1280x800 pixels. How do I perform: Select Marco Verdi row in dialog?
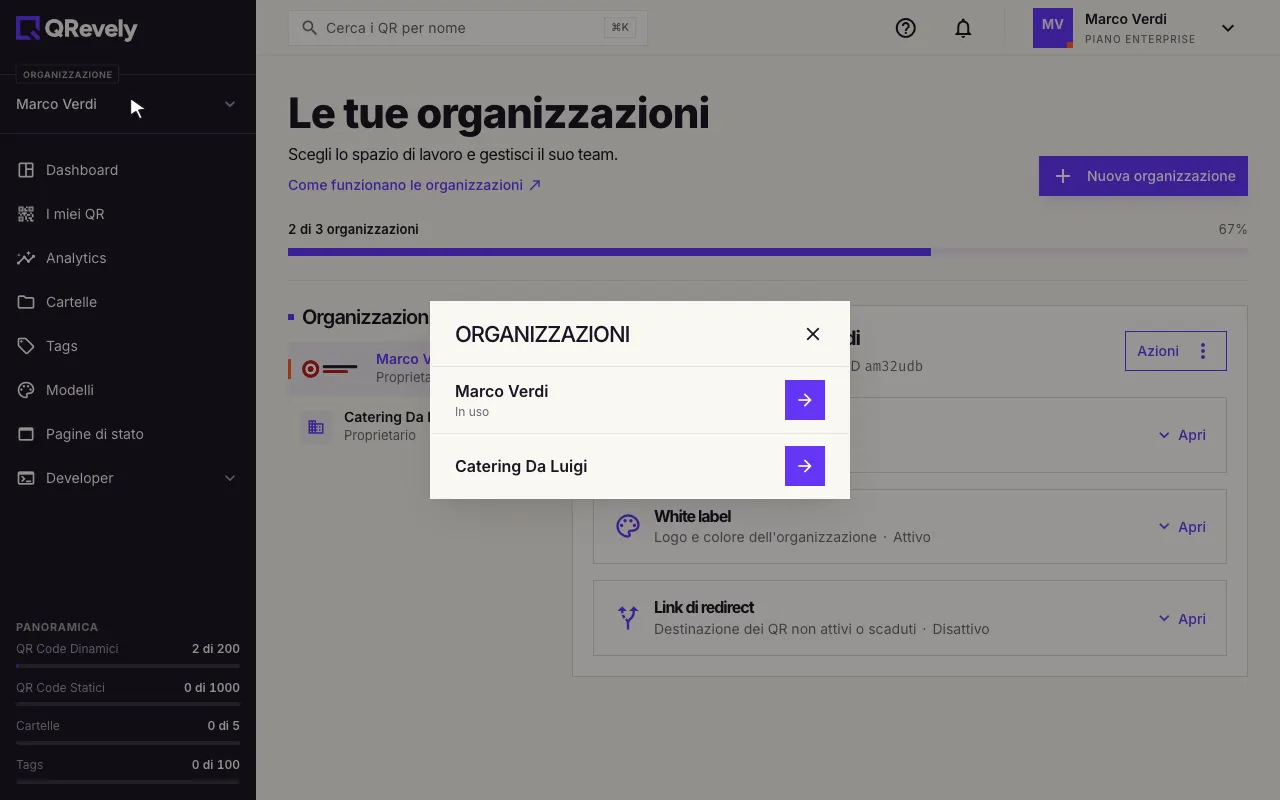640,400
